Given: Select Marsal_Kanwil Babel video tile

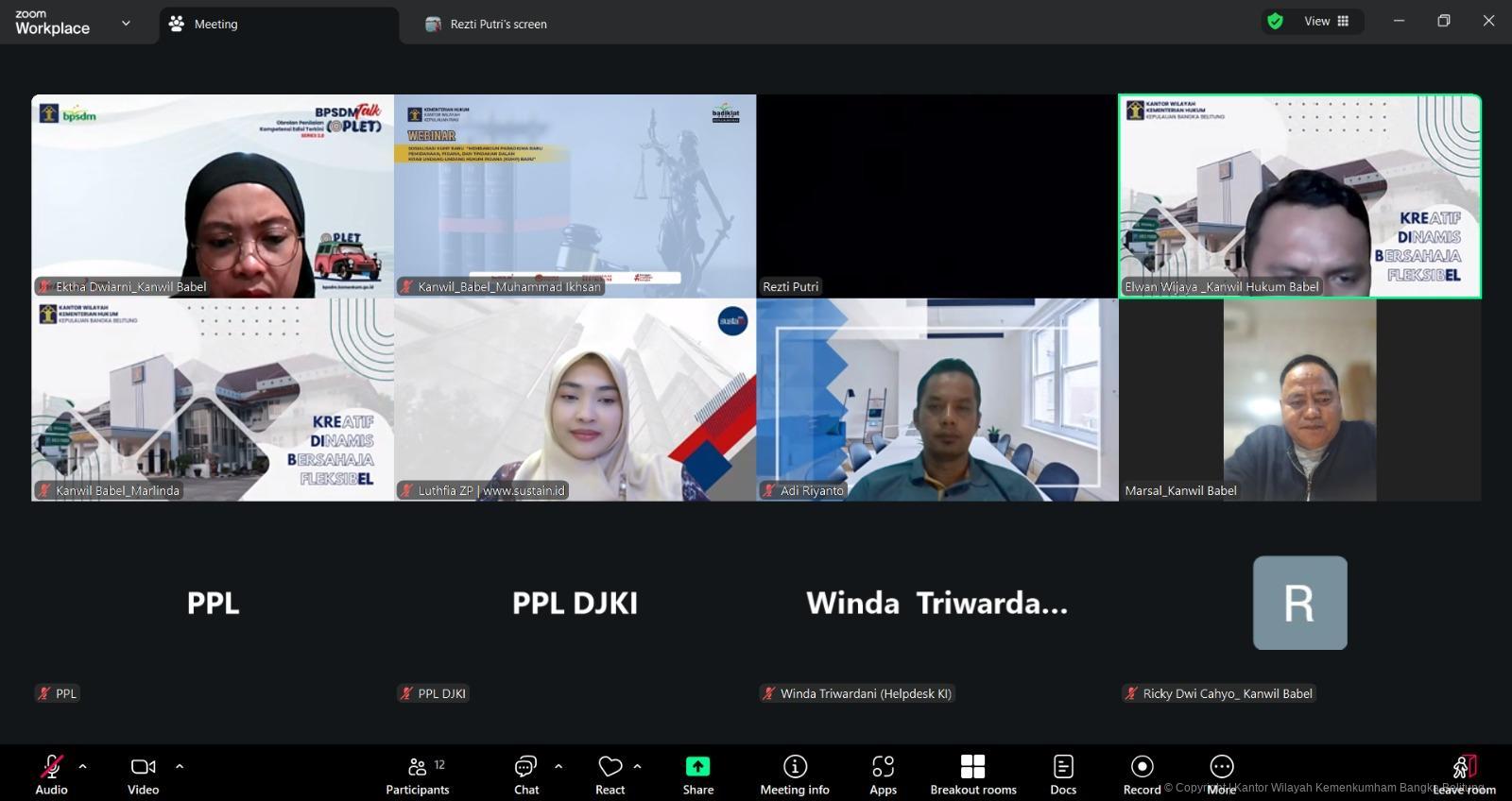Looking at the screenshot, I should [1300, 400].
